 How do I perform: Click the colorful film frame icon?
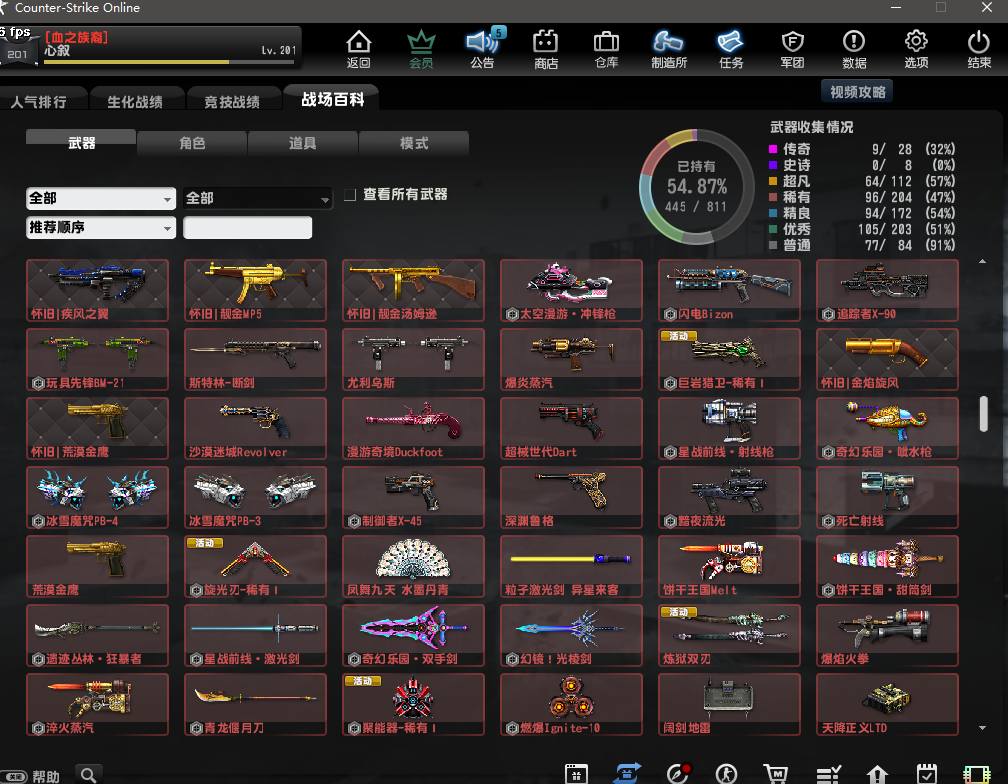tap(976, 774)
